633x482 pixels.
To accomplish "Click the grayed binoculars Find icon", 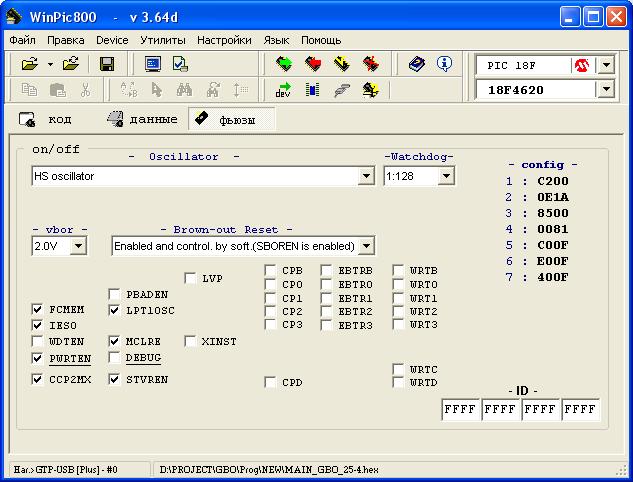I will [184, 90].
